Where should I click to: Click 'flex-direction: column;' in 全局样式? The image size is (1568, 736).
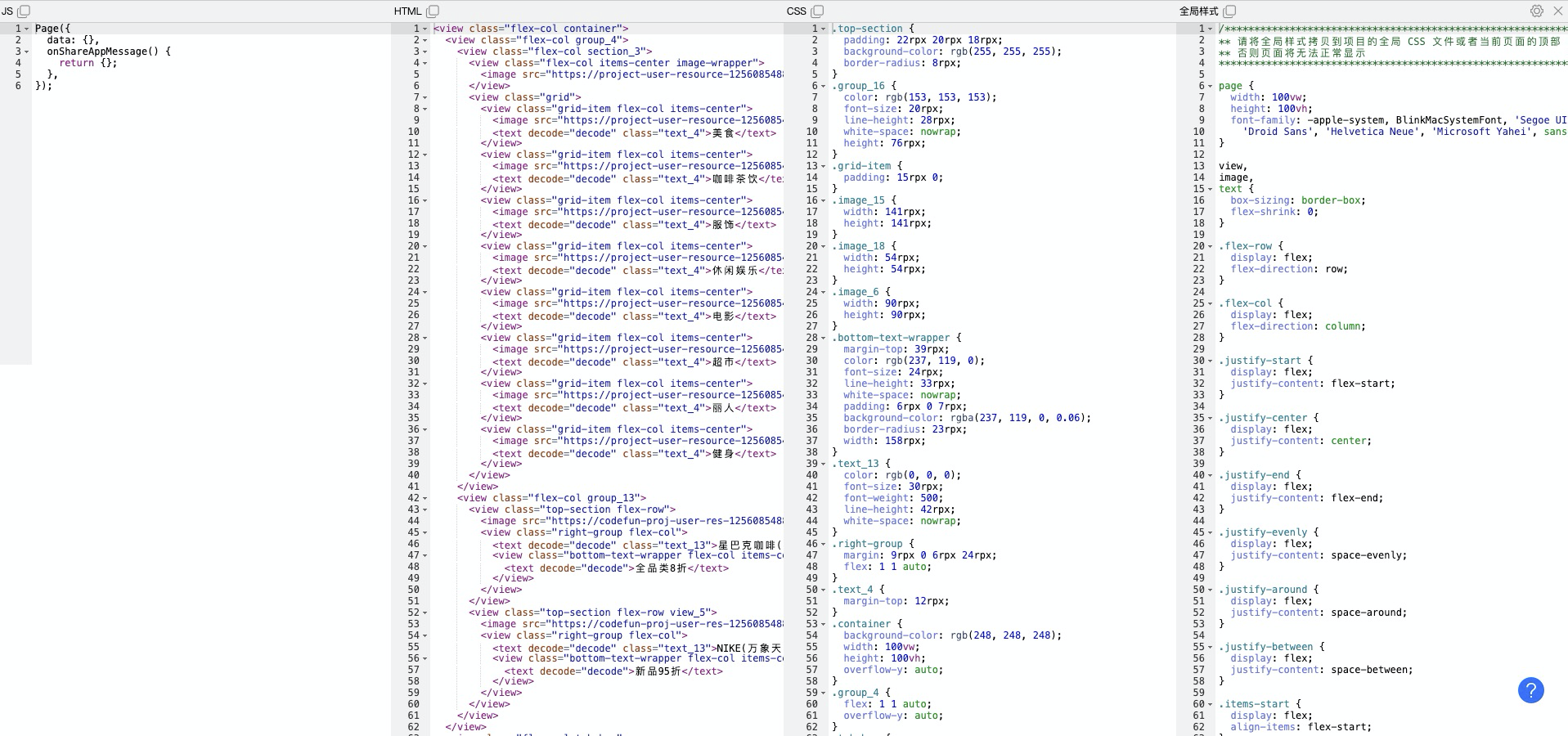[1298, 326]
